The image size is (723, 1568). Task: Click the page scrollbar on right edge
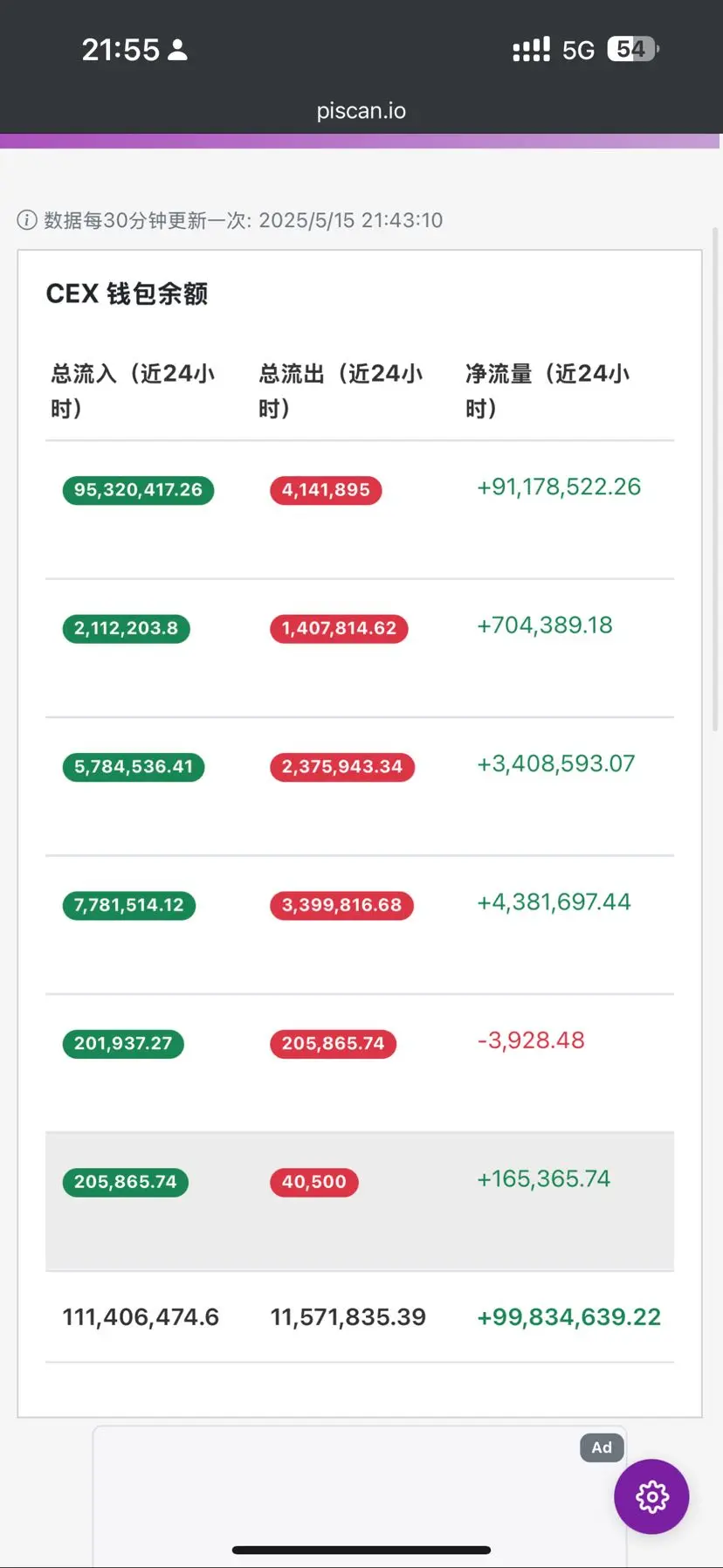click(716, 479)
